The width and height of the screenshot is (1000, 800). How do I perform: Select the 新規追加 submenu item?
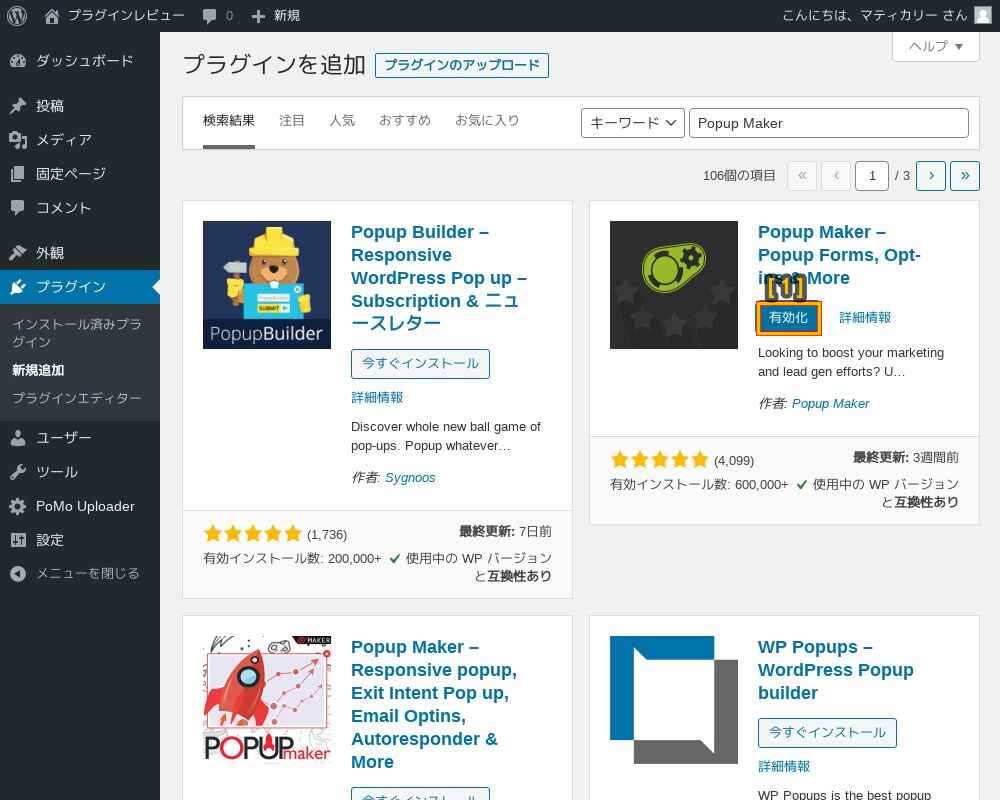point(38,370)
